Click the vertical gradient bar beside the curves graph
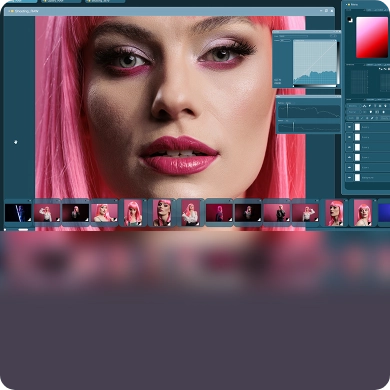The height and width of the screenshot is (390, 390). point(338,63)
